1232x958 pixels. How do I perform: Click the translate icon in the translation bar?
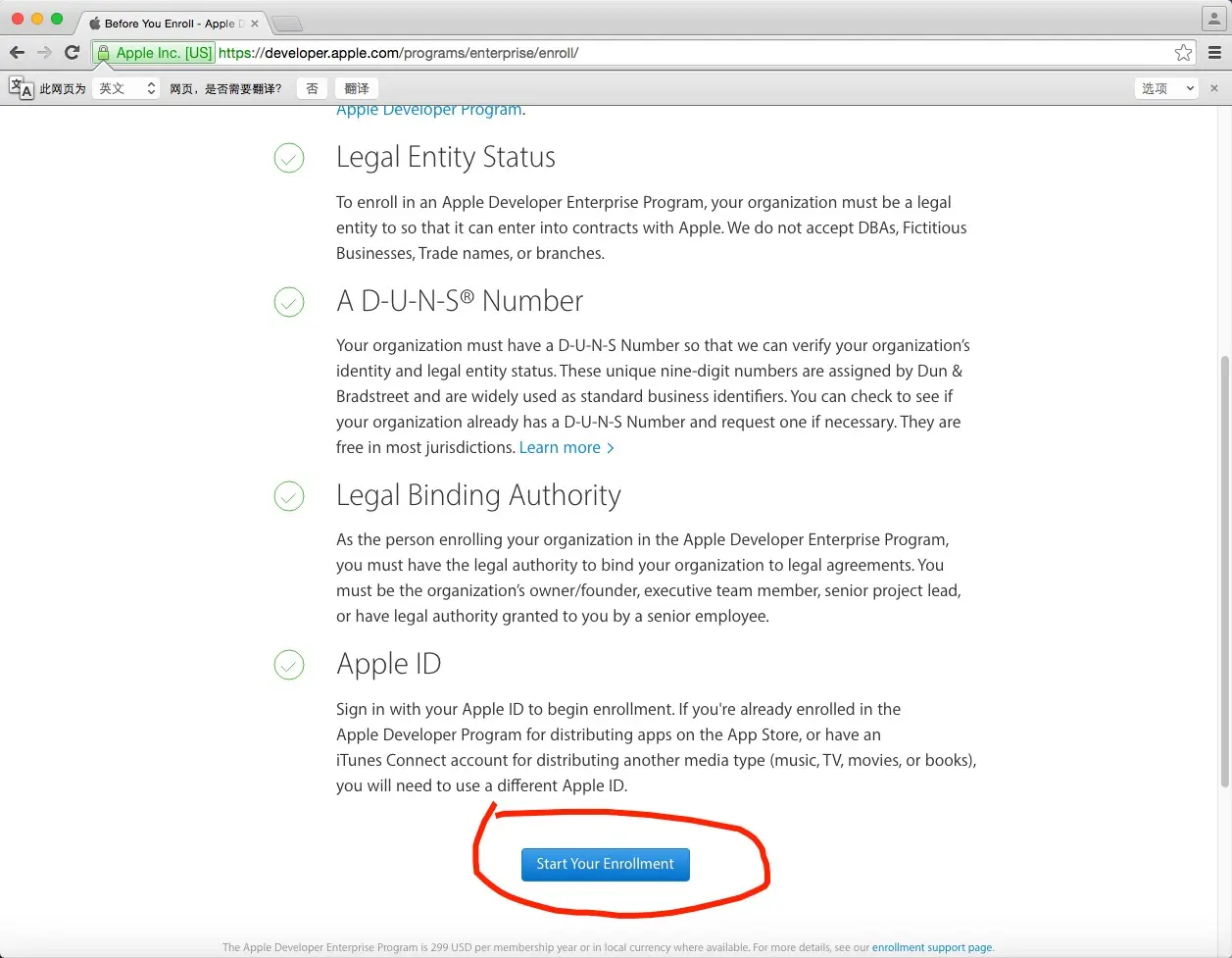(22, 88)
